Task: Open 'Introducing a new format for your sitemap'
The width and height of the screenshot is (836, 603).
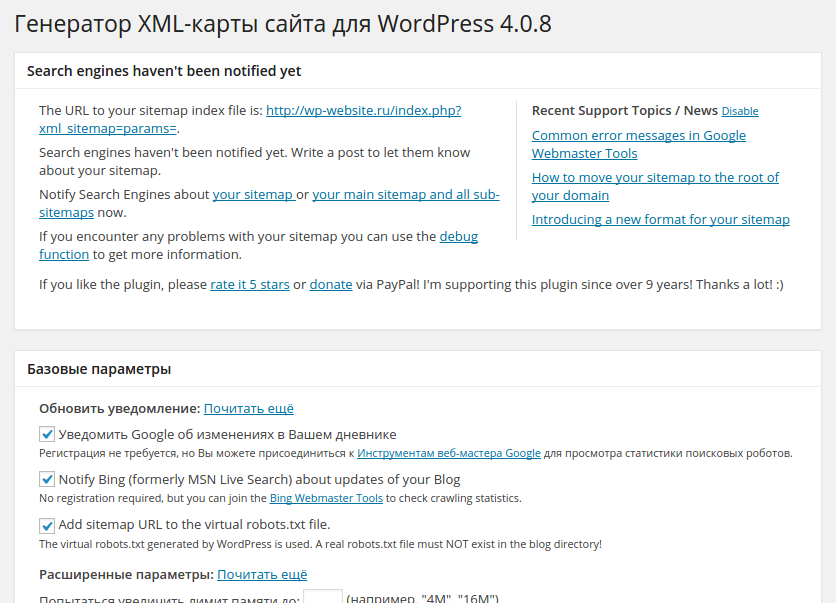Action: pyautogui.click(x=660, y=220)
